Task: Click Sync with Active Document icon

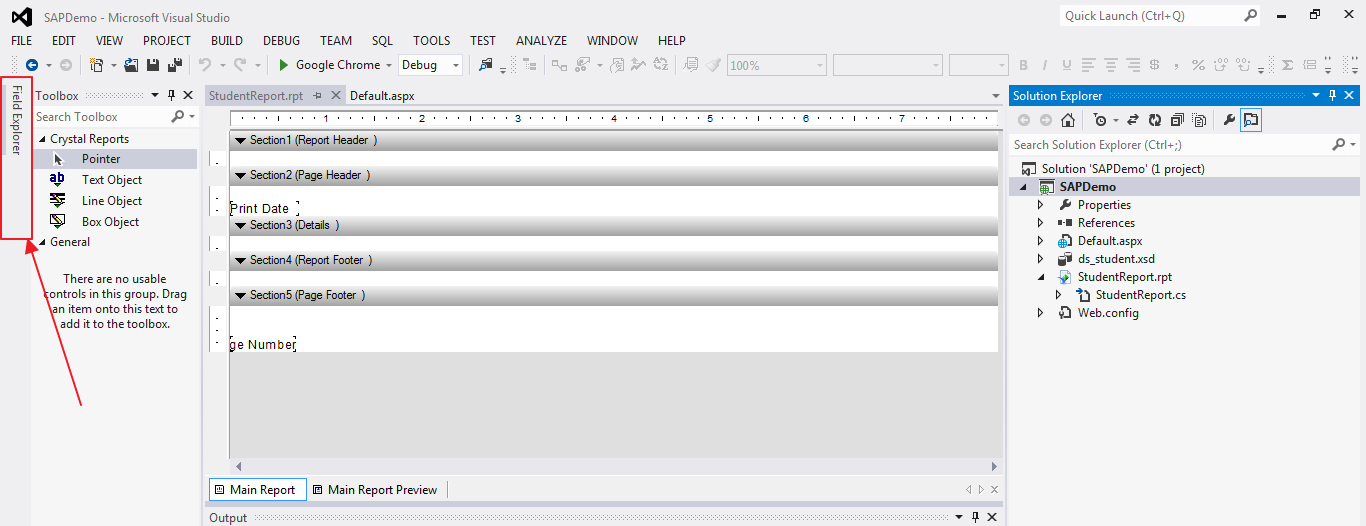Action: [1133, 120]
